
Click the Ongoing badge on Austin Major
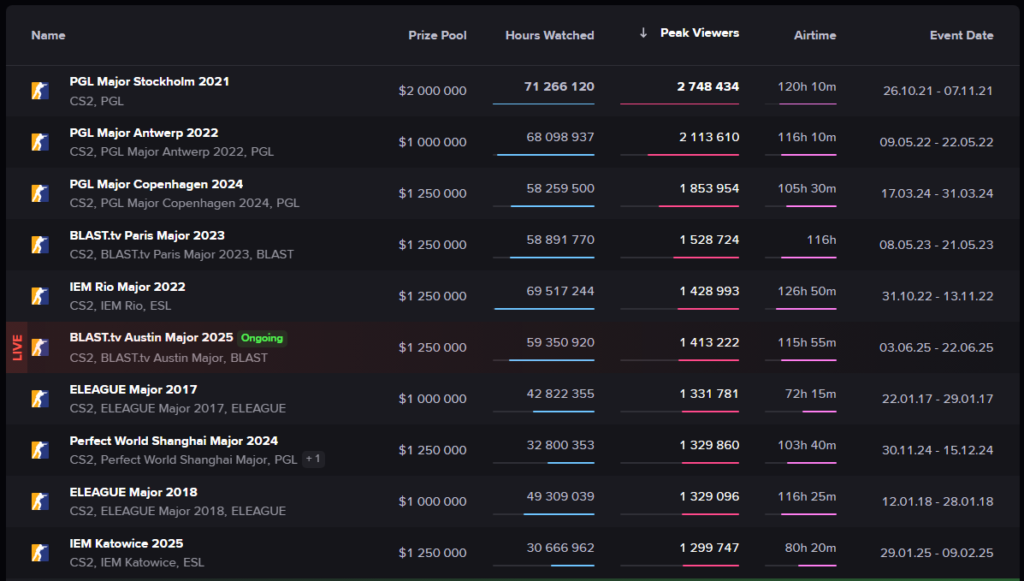(x=262, y=338)
